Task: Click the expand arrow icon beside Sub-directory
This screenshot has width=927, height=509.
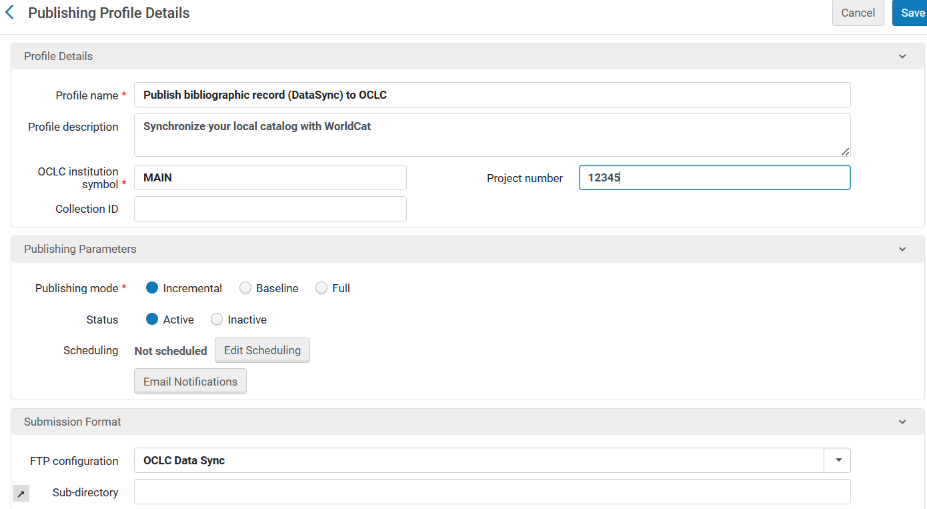Action: click(x=21, y=494)
